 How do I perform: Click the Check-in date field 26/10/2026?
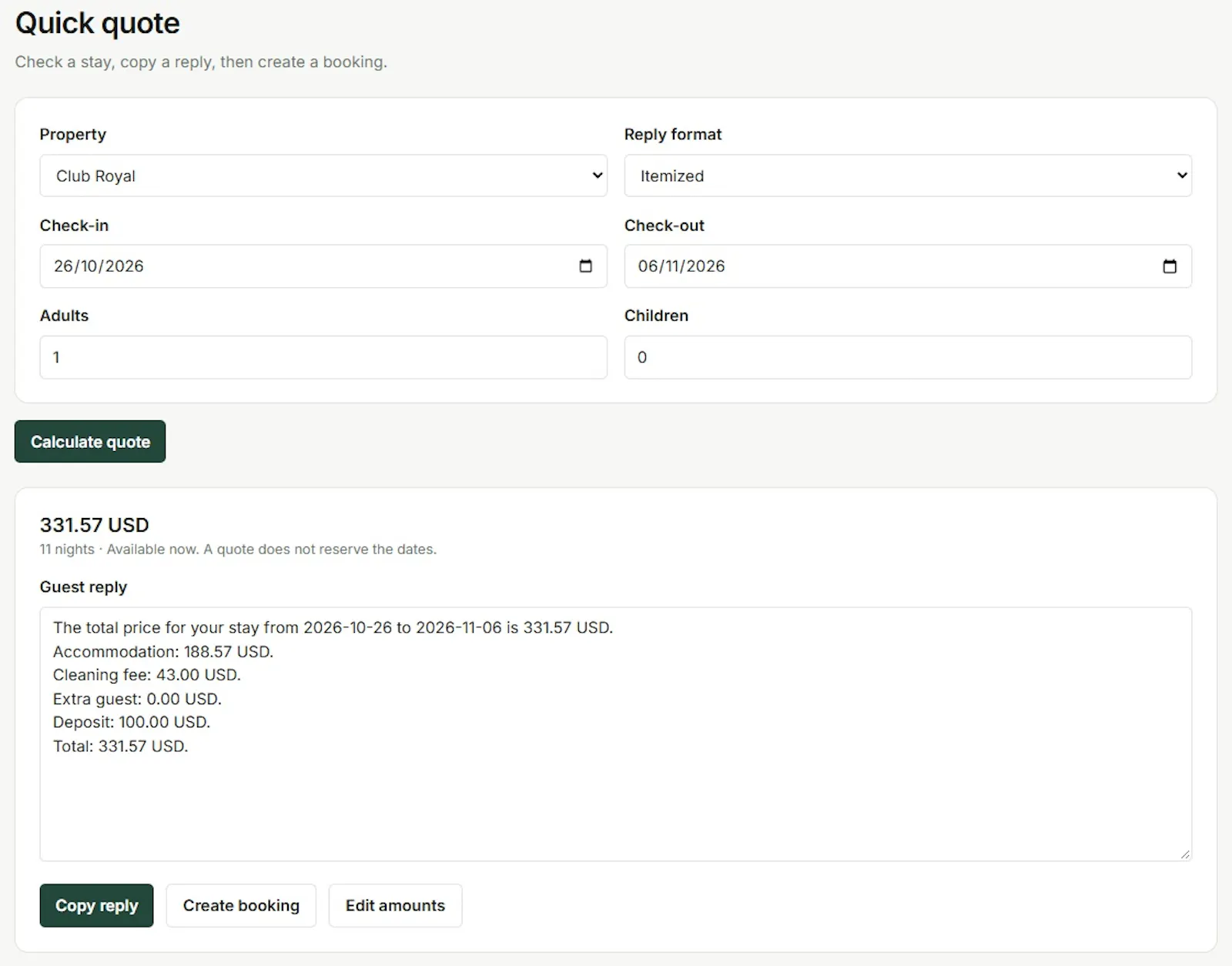323,266
